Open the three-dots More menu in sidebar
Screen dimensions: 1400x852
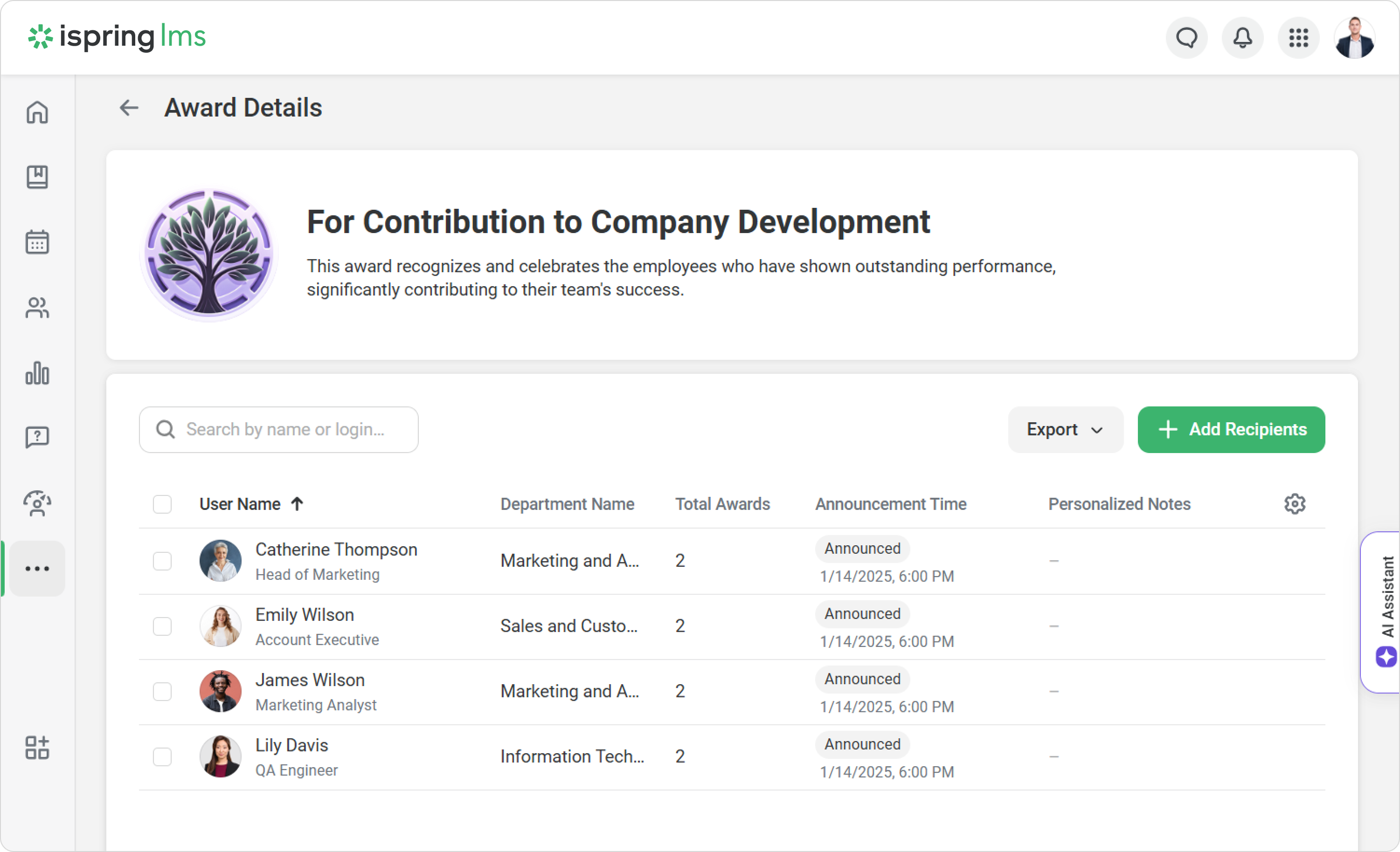click(x=37, y=569)
